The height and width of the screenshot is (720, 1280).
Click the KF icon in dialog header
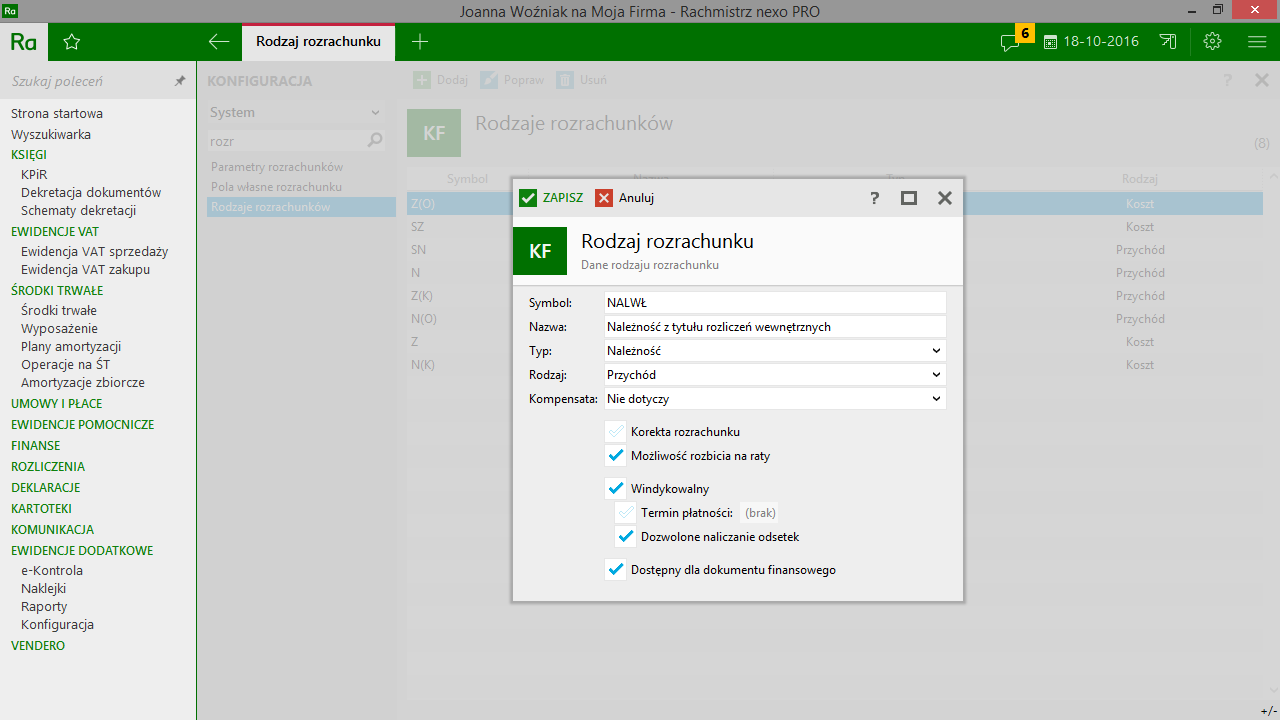tap(540, 251)
